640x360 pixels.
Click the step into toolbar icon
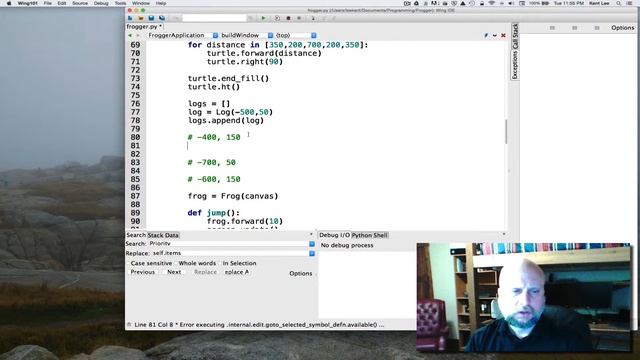coord(313,18)
